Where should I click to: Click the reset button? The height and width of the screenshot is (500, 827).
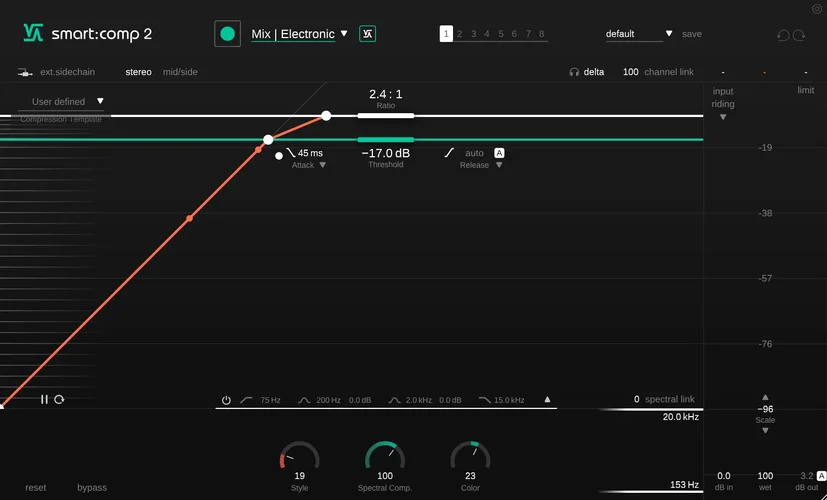[36, 487]
